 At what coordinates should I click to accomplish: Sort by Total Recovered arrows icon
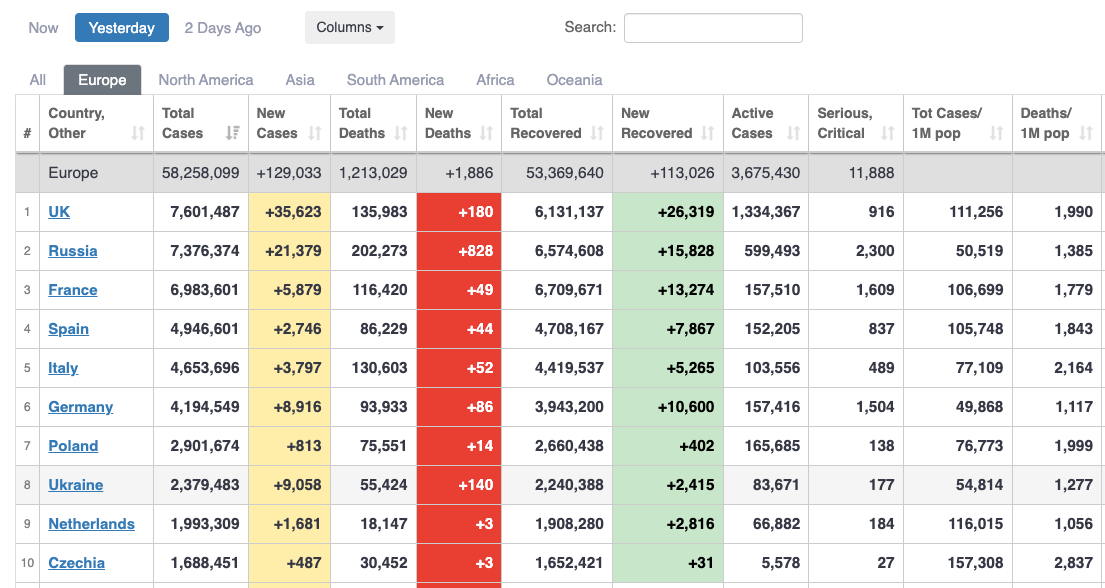597,133
